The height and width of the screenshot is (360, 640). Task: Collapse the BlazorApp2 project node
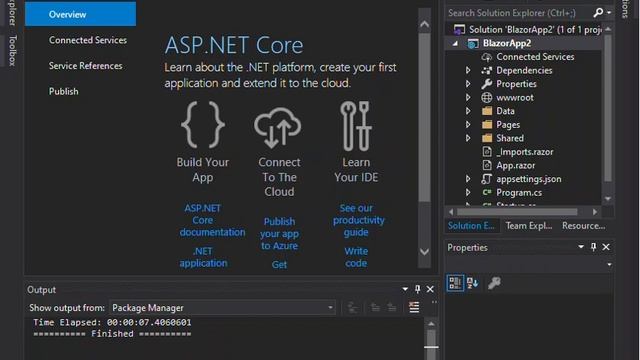pos(455,43)
